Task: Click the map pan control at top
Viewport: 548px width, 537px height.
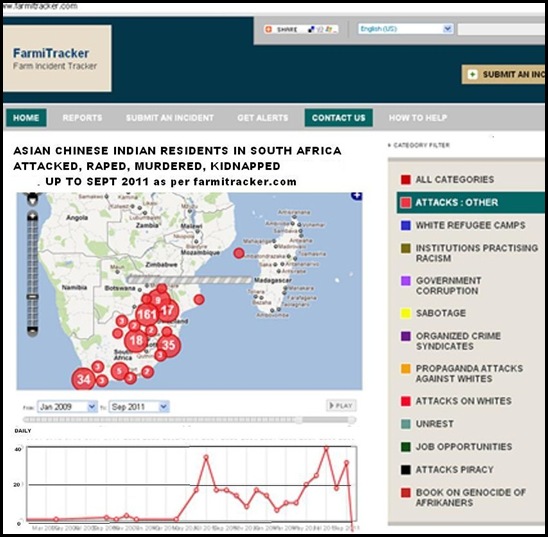Action: [33, 199]
